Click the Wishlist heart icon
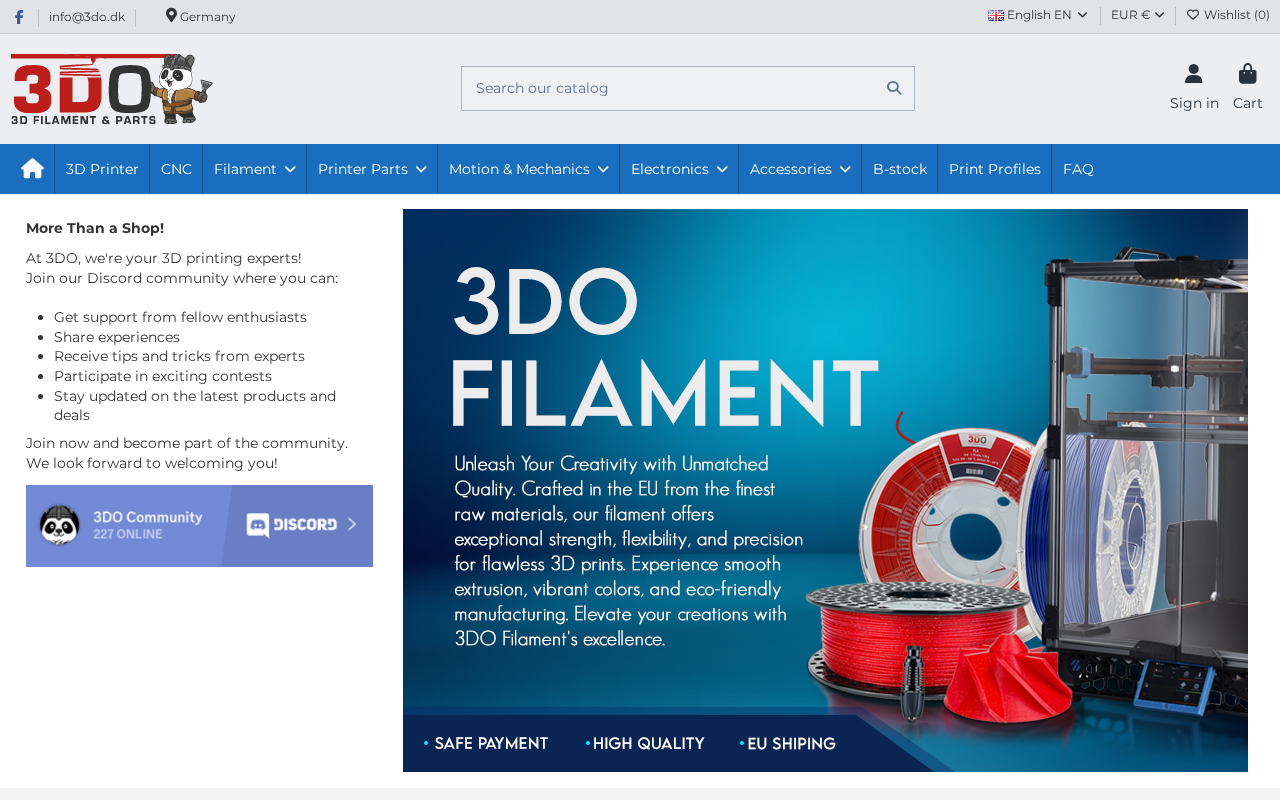This screenshot has width=1280, height=800. tap(1193, 15)
